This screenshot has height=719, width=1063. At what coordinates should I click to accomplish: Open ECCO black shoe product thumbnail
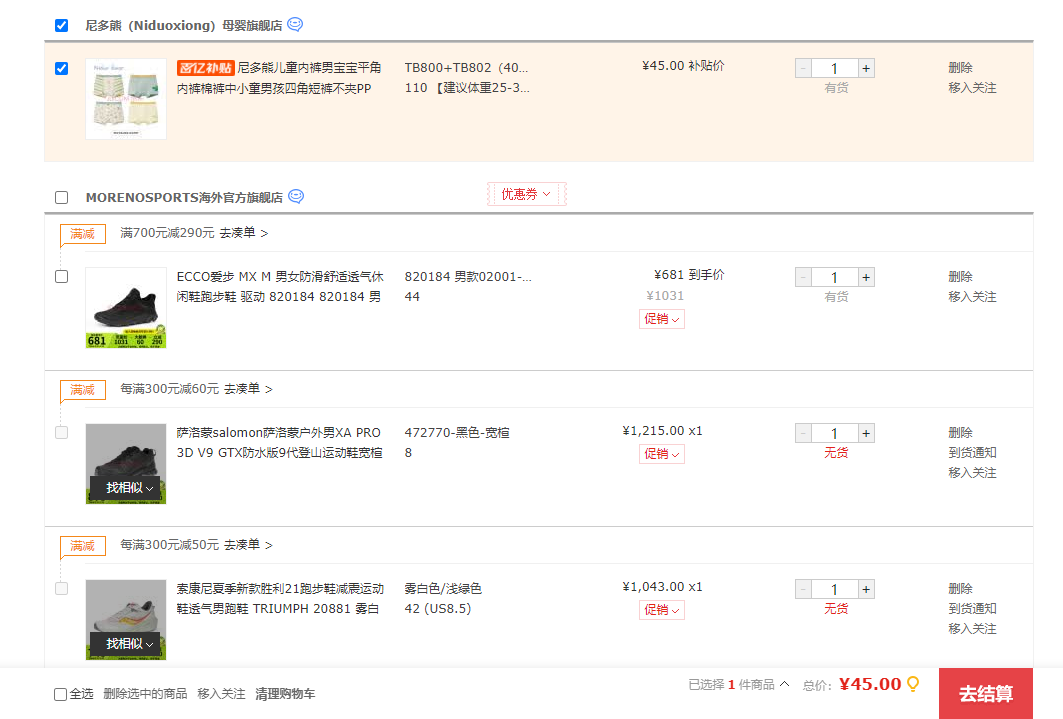[126, 308]
